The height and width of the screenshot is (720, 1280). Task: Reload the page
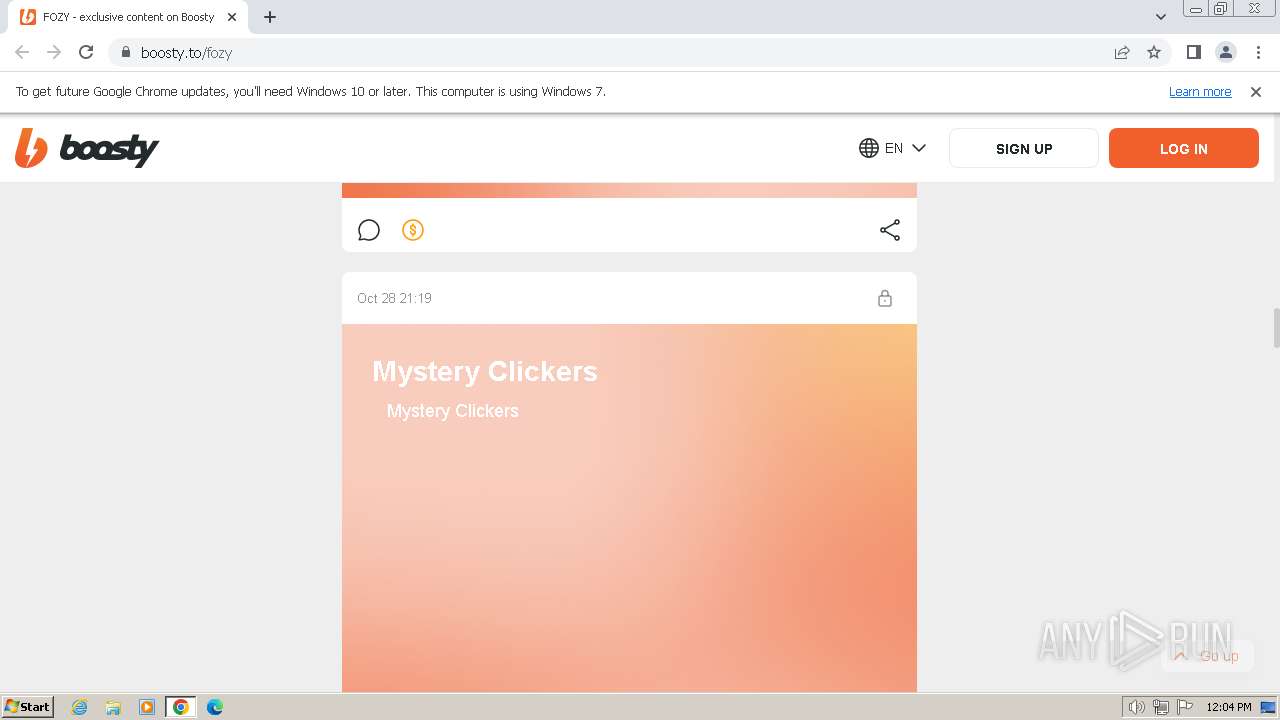tap(86, 52)
